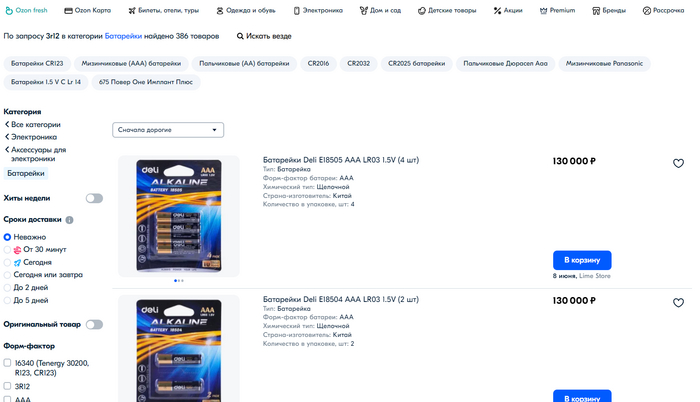Select CR2032 chip
Viewport: 700px width, 402px height.
pos(358,63)
